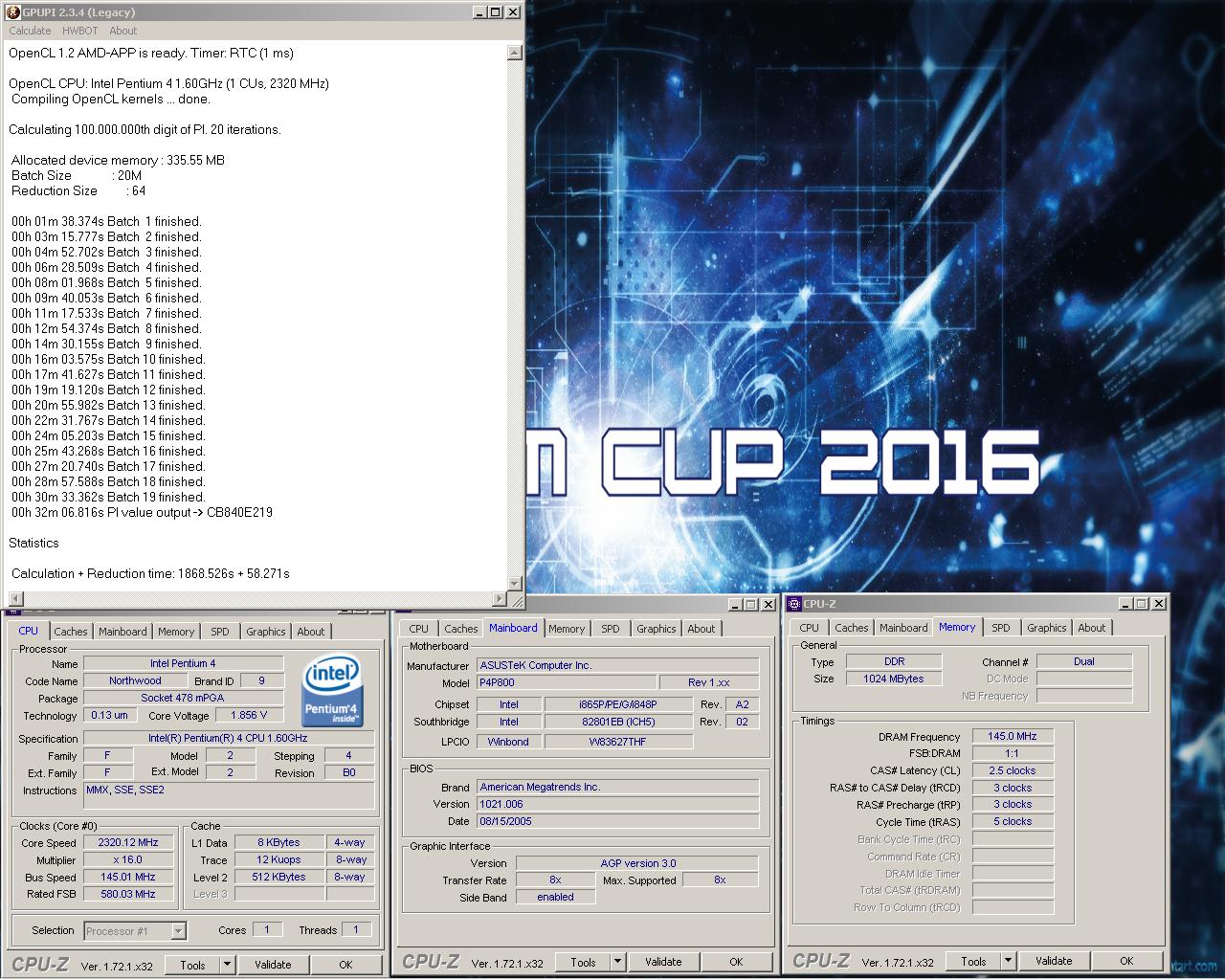Switch to Graphics tab in middle CPU-Z window

tap(656, 629)
